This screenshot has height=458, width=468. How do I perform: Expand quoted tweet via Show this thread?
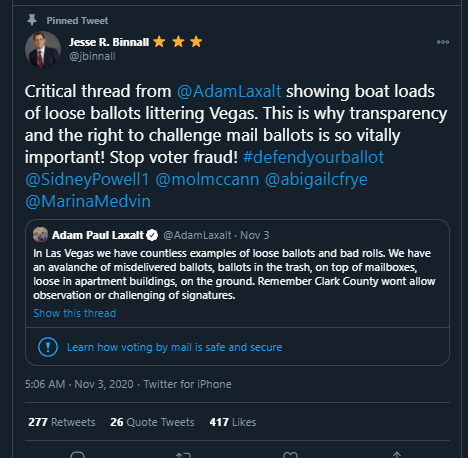pyautogui.click(x=75, y=313)
